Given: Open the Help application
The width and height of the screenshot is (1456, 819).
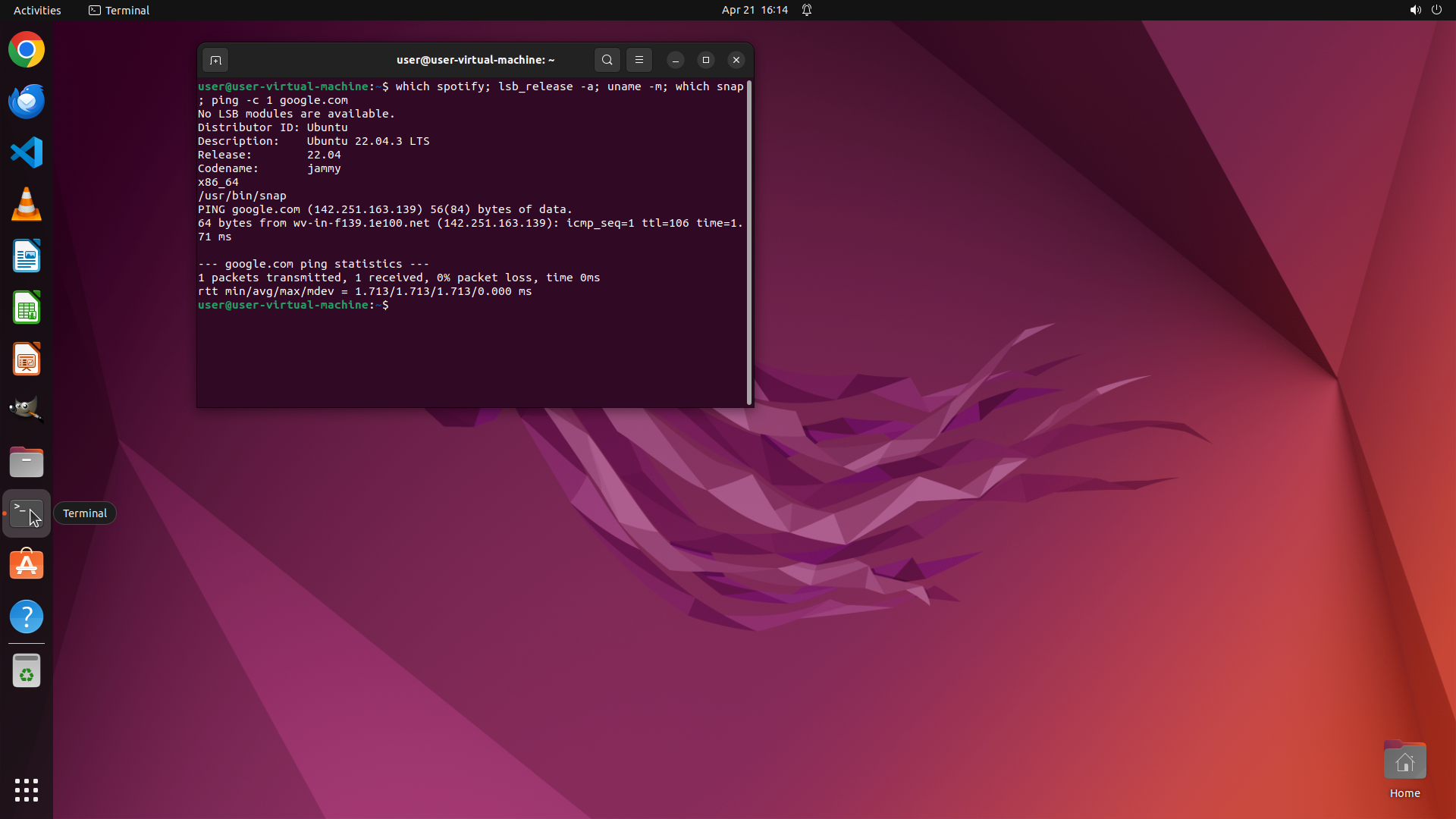Looking at the screenshot, I should pyautogui.click(x=27, y=617).
